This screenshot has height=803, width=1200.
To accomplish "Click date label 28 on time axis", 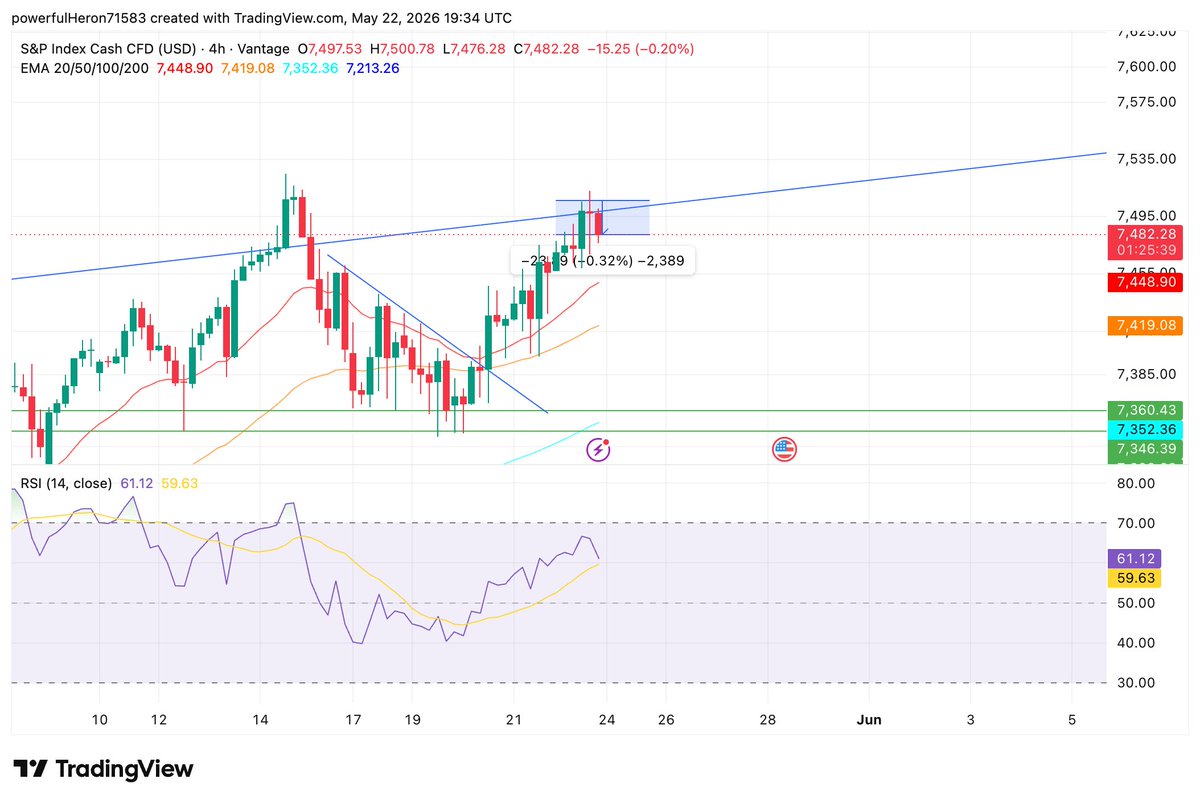I will tap(767, 720).
